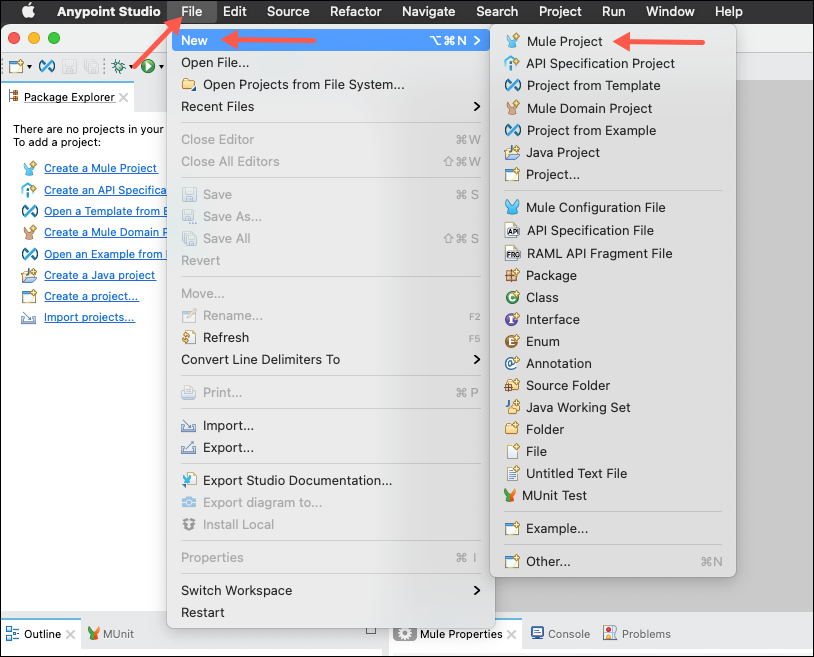Open the Edit menu
This screenshot has width=814, height=657.
(235, 11)
